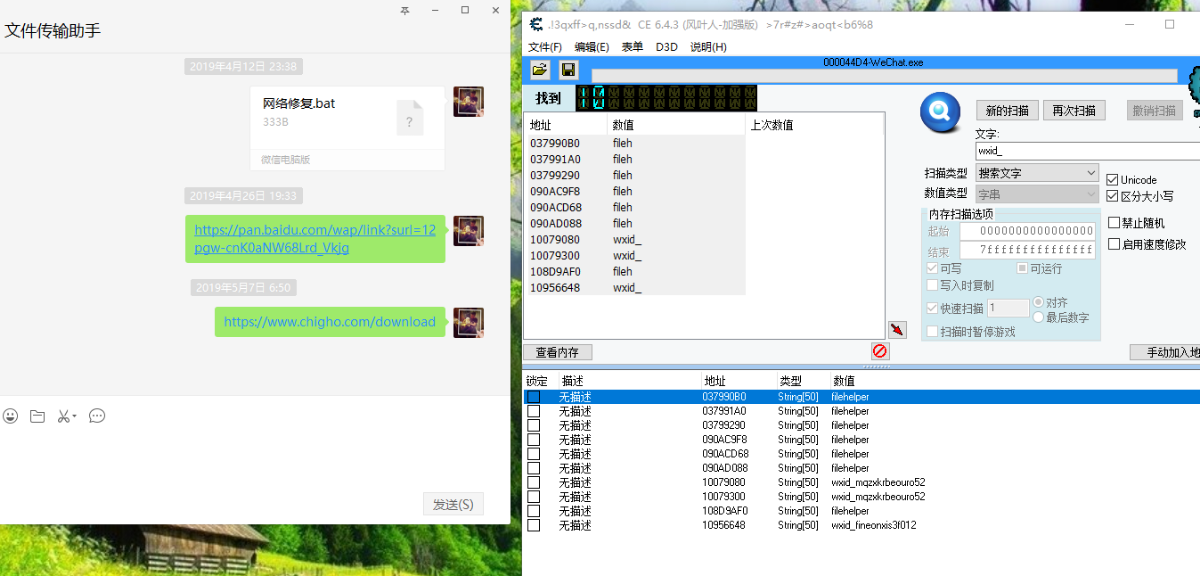Click the WeChat screenshot scissors icon

63,416
